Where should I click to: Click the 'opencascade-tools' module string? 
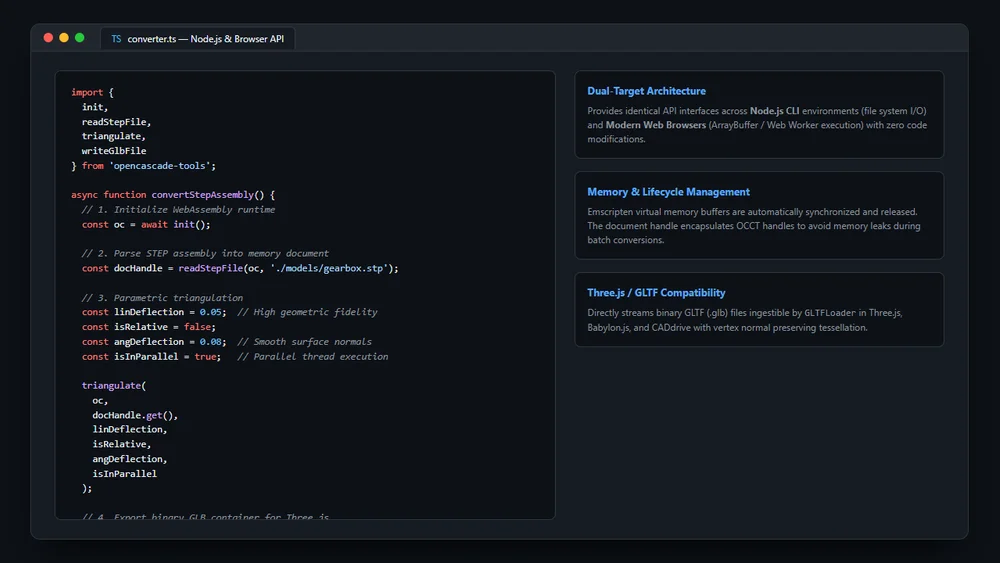(159, 166)
